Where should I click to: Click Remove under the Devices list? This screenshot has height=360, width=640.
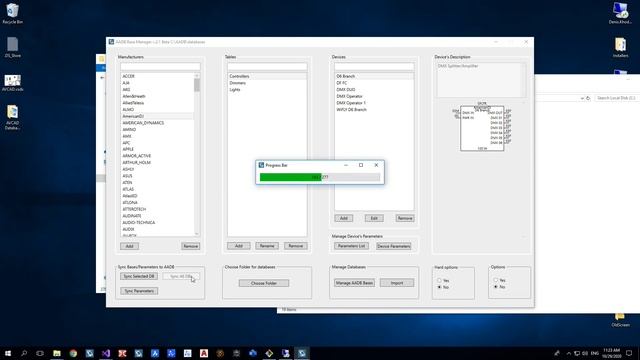(x=404, y=218)
